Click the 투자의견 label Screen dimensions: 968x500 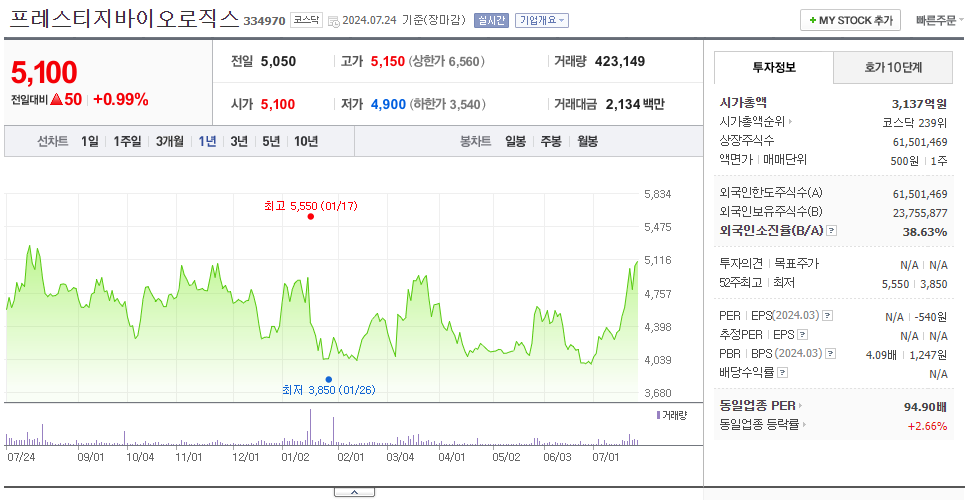click(741, 264)
